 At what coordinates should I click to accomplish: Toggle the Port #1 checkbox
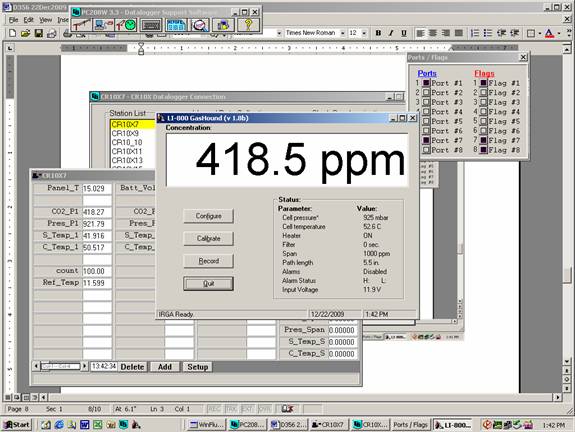pos(426,83)
